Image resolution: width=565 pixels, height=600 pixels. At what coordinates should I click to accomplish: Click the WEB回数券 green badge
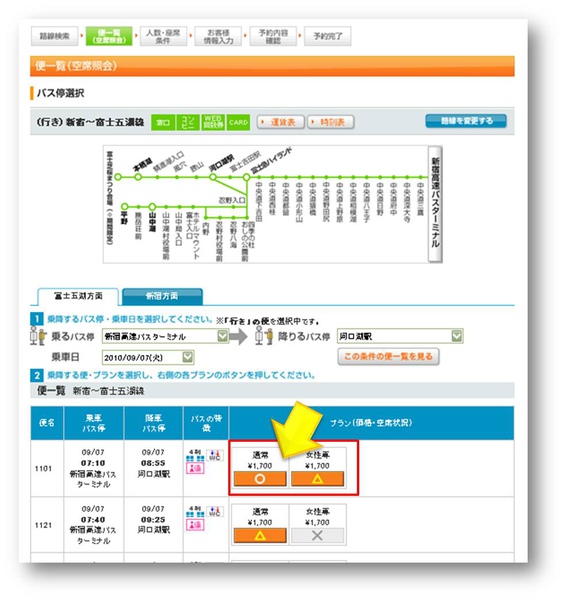[213, 122]
